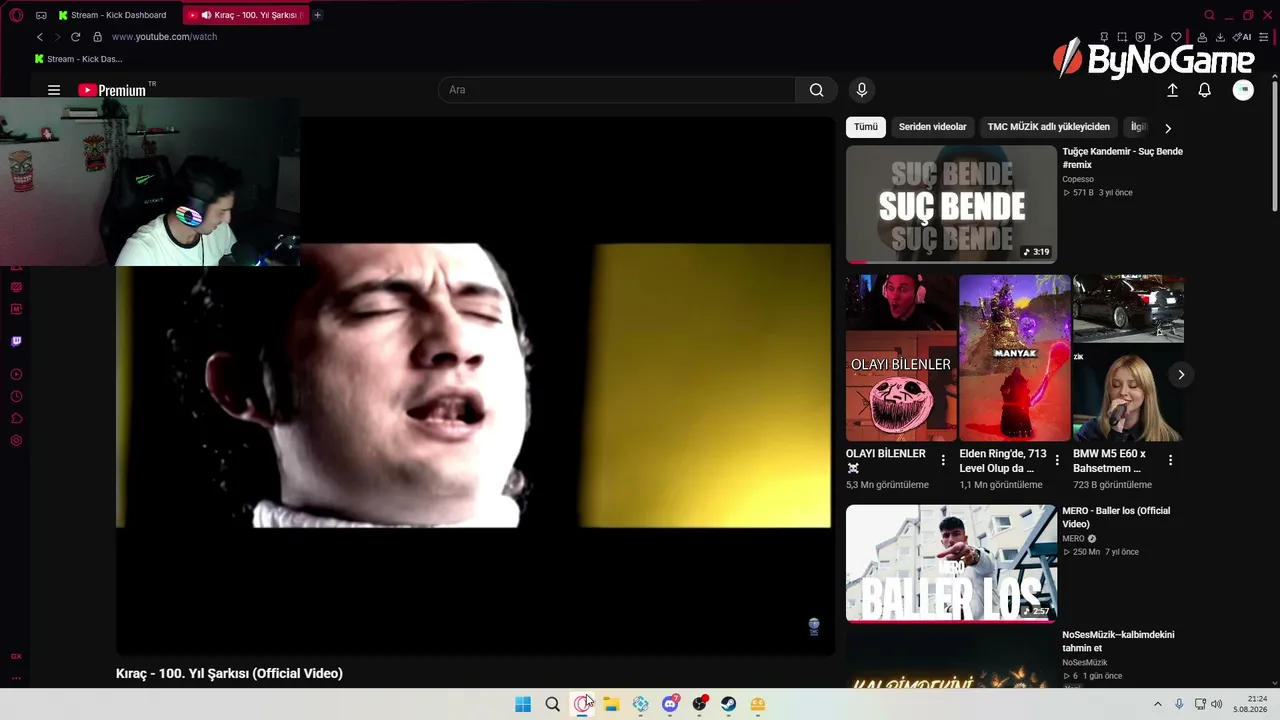1280x720 pixels.
Task: Open Twitch from the Opera sidebar
Action: click(x=16, y=341)
